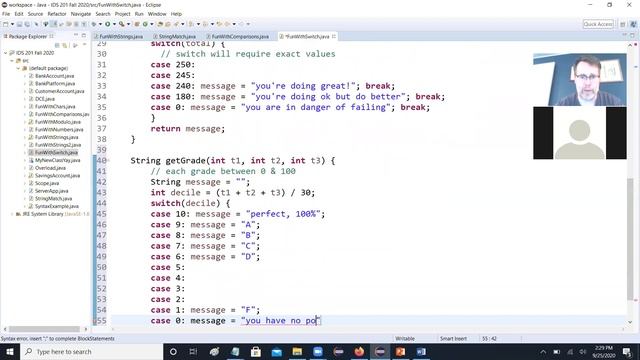Click the editor scroll-down arrow
The width and height of the screenshot is (640, 360).
pyautogui.click(x=631, y=322)
